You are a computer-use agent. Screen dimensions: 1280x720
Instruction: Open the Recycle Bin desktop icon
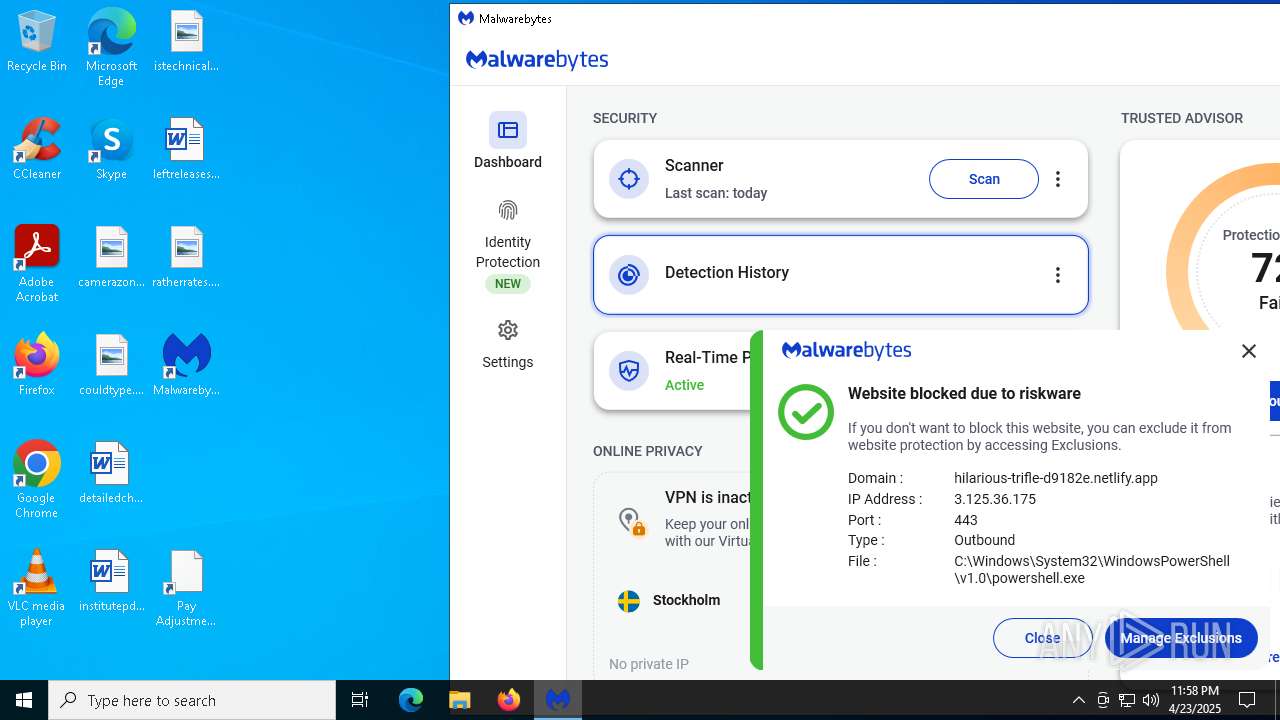pyautogui.click(x=37, y=42)
